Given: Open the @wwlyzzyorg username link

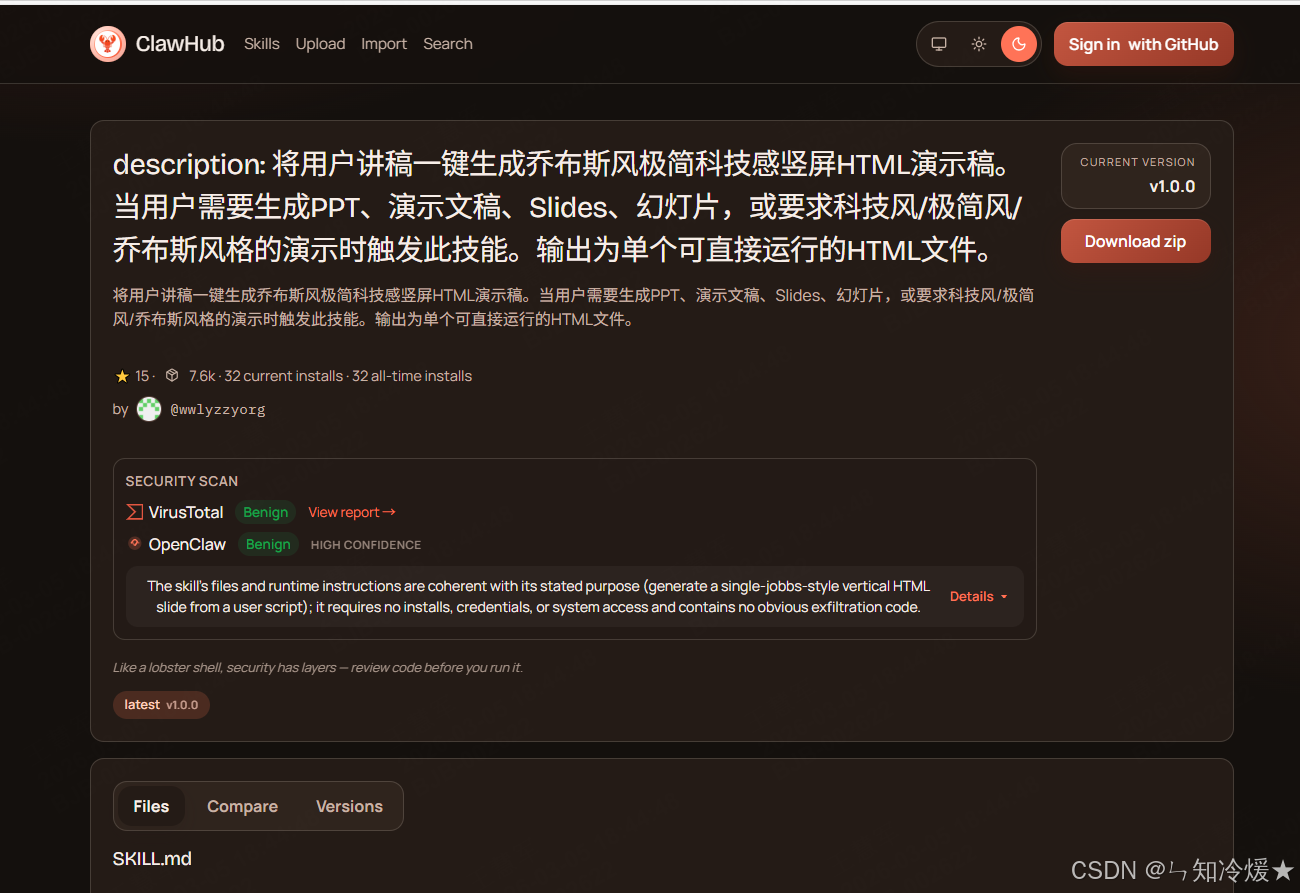Looking at the screenshot, I should point(218,409).
